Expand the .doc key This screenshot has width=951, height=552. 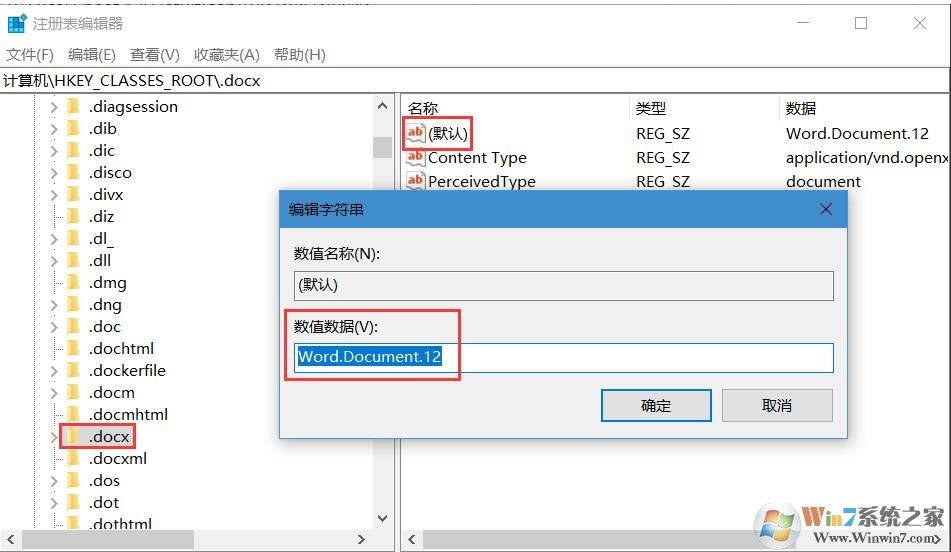(x=54, y=327)
